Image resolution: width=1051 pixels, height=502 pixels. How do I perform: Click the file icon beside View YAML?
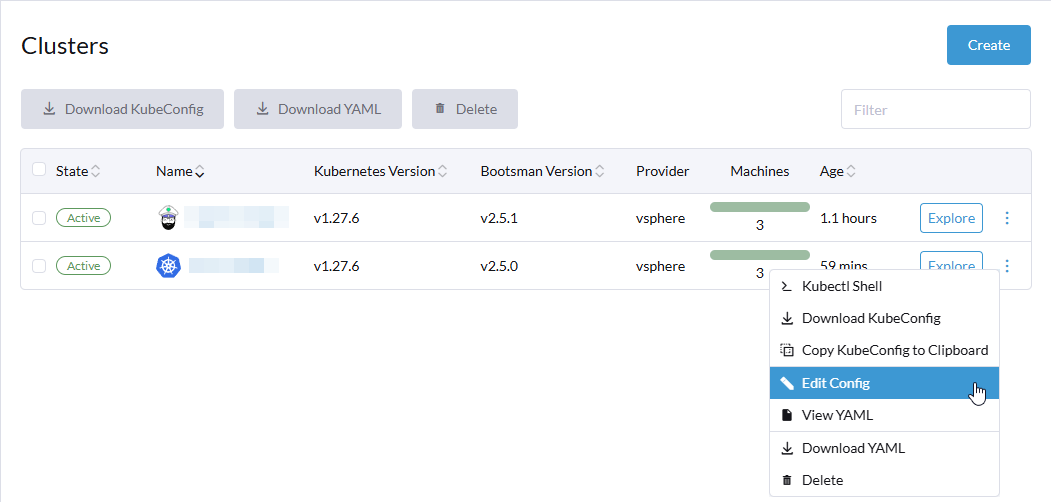[786, 415]
